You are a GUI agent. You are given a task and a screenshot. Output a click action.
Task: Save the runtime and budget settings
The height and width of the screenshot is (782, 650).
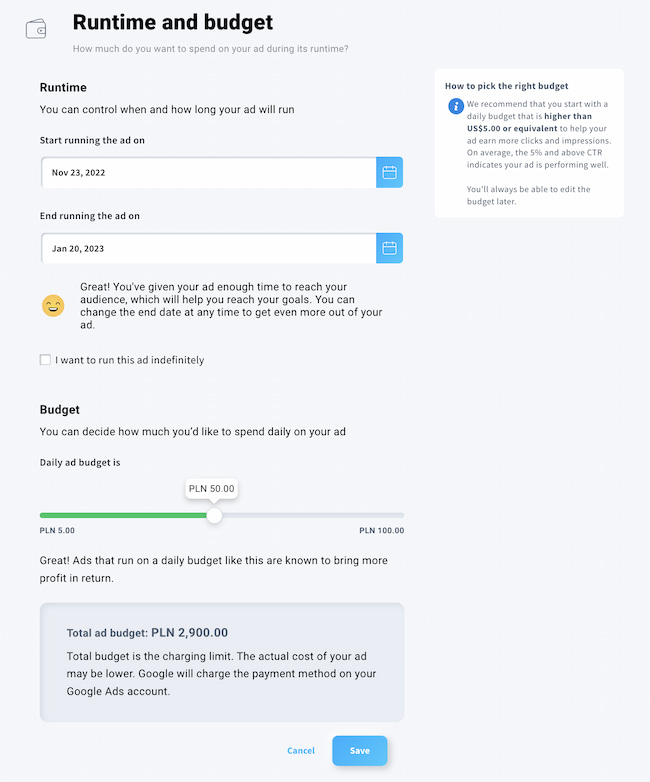coord(360,751)
